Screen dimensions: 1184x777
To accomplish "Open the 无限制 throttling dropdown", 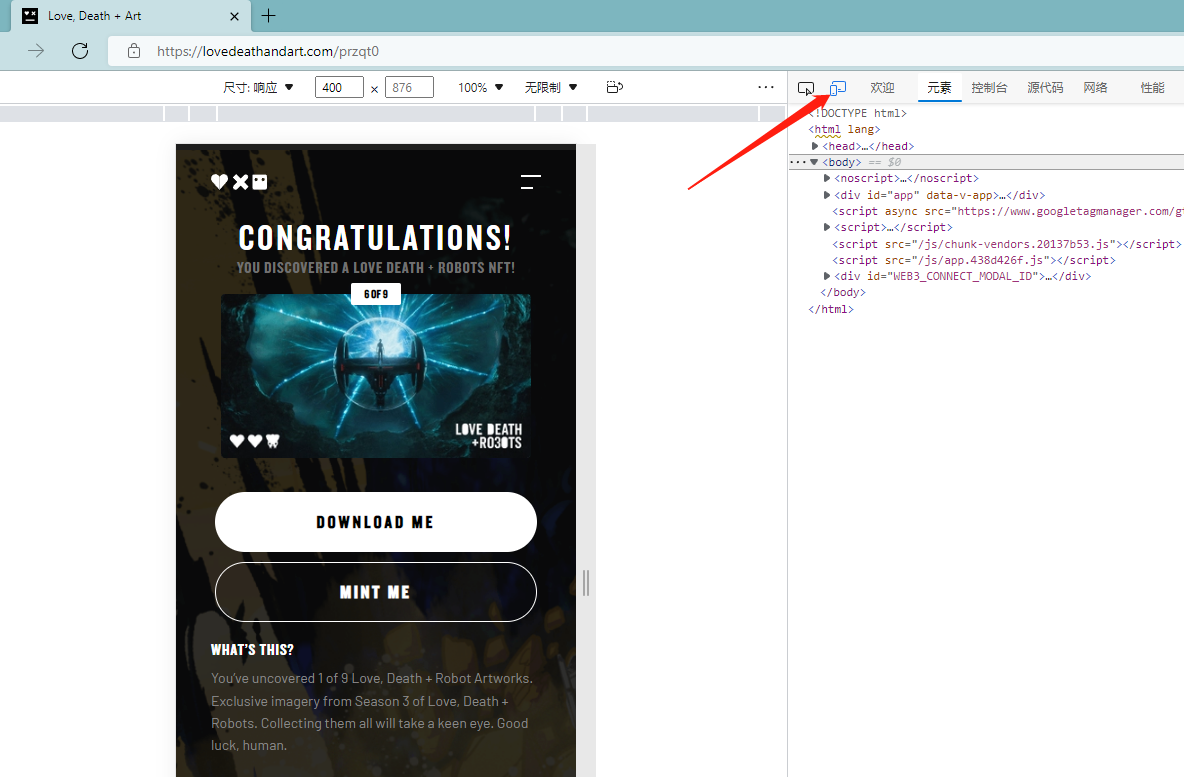I will pyautogui.click(x=551, y=88).
